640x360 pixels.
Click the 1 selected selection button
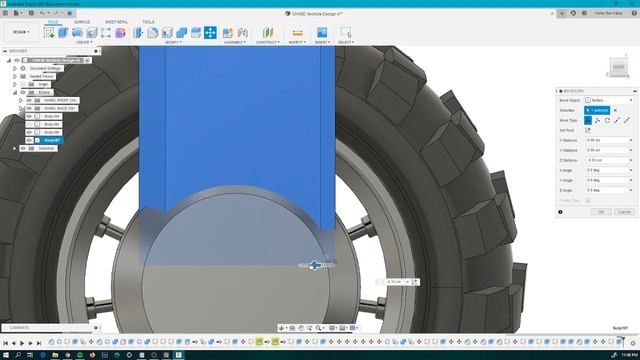[597, 110]
